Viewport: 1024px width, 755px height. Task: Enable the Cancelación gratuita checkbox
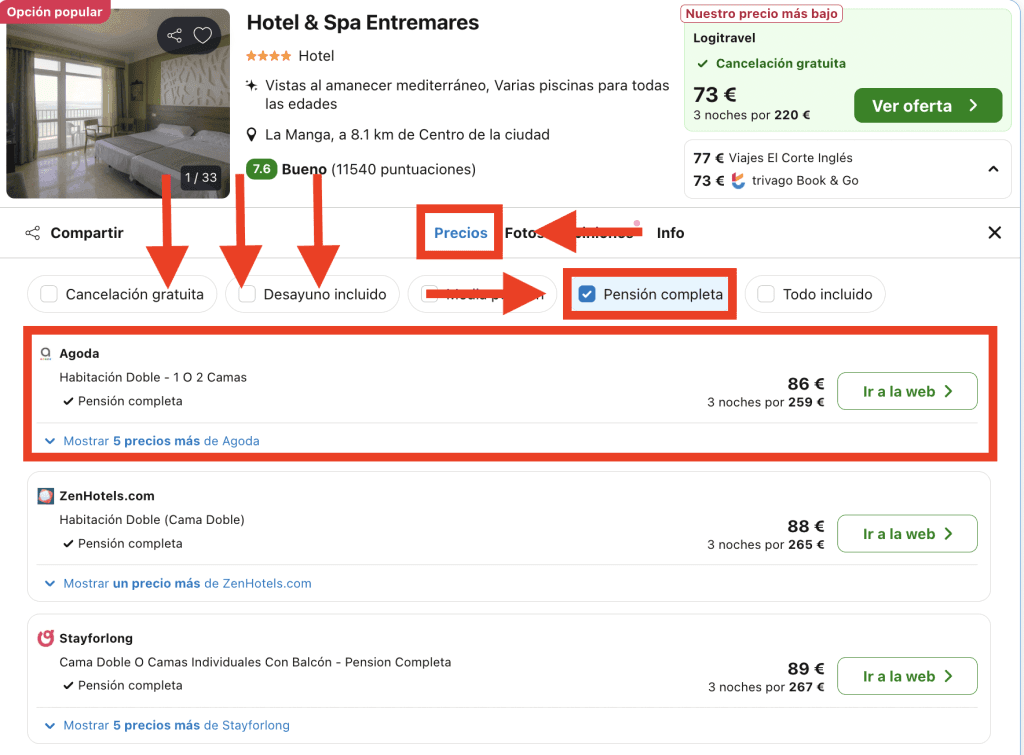pyautogui.click(x=49, y=295)
